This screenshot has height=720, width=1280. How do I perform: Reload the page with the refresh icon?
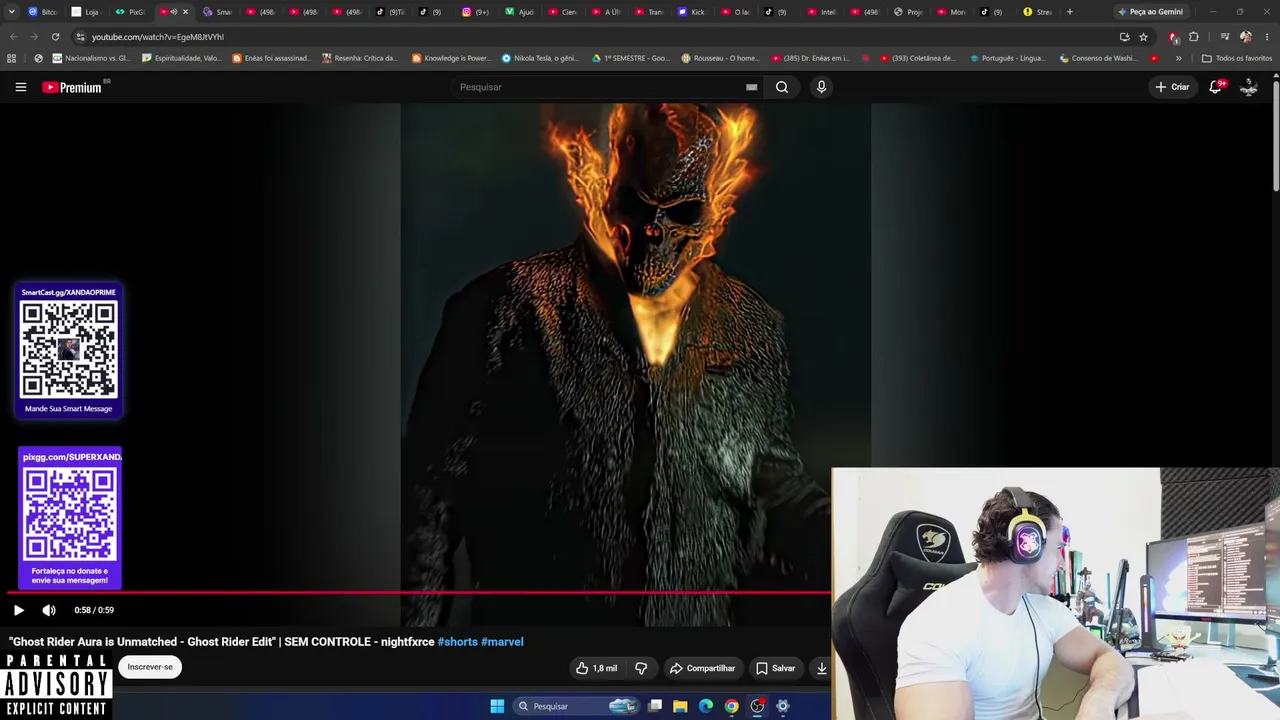point(55,37)
